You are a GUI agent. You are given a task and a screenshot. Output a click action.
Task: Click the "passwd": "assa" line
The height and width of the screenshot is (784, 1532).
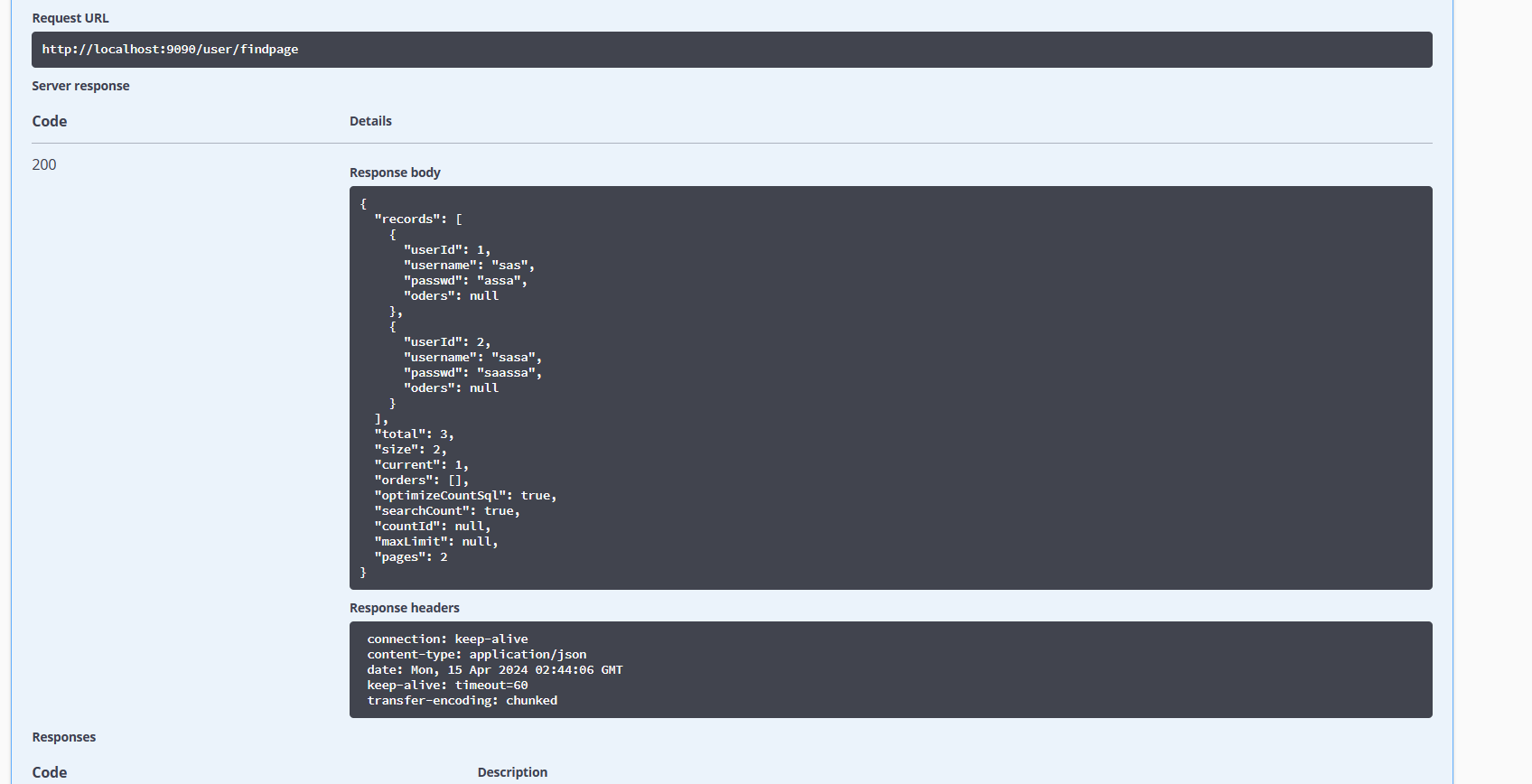465,281
